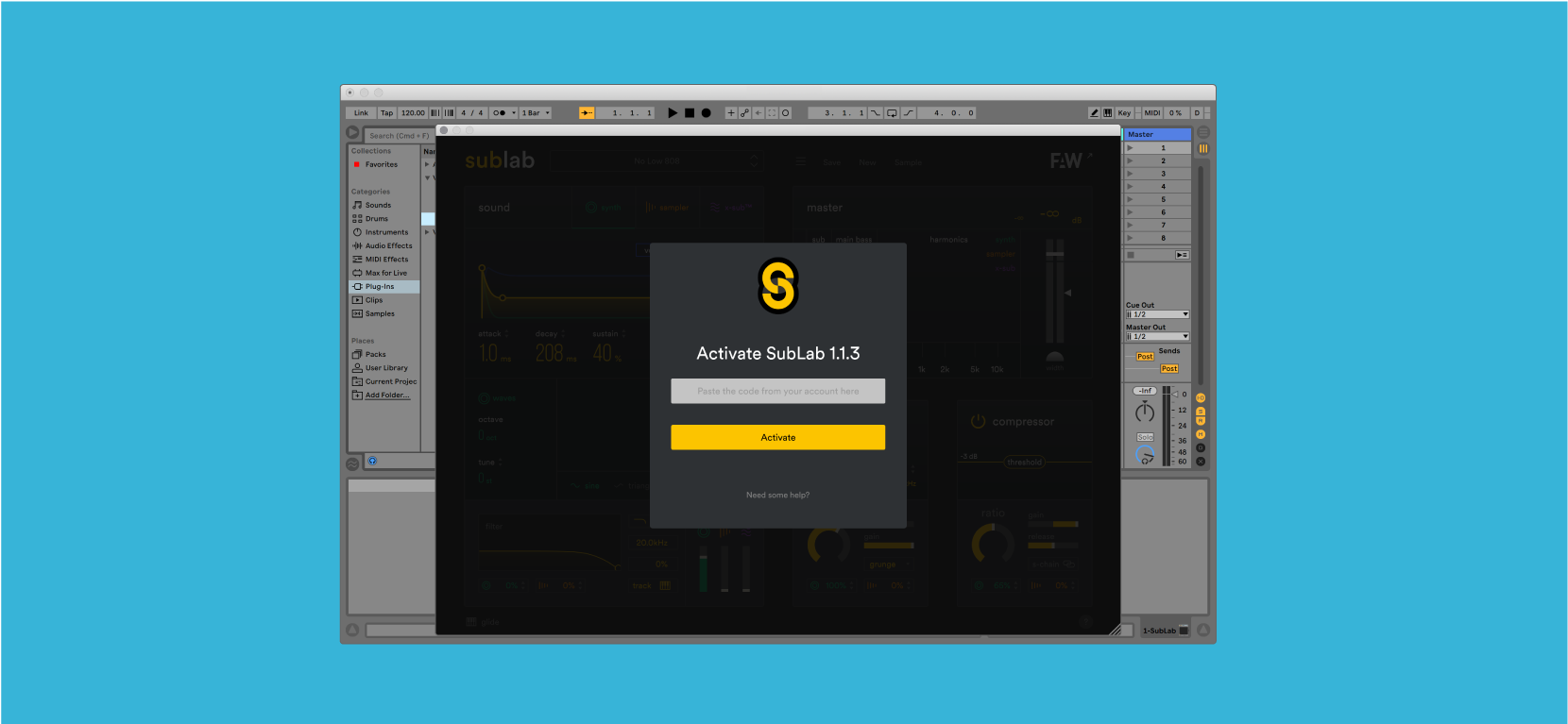Toggle the Loop switch in the transport
Viewport: 1568px width, 724px height.
click(892, 113)
